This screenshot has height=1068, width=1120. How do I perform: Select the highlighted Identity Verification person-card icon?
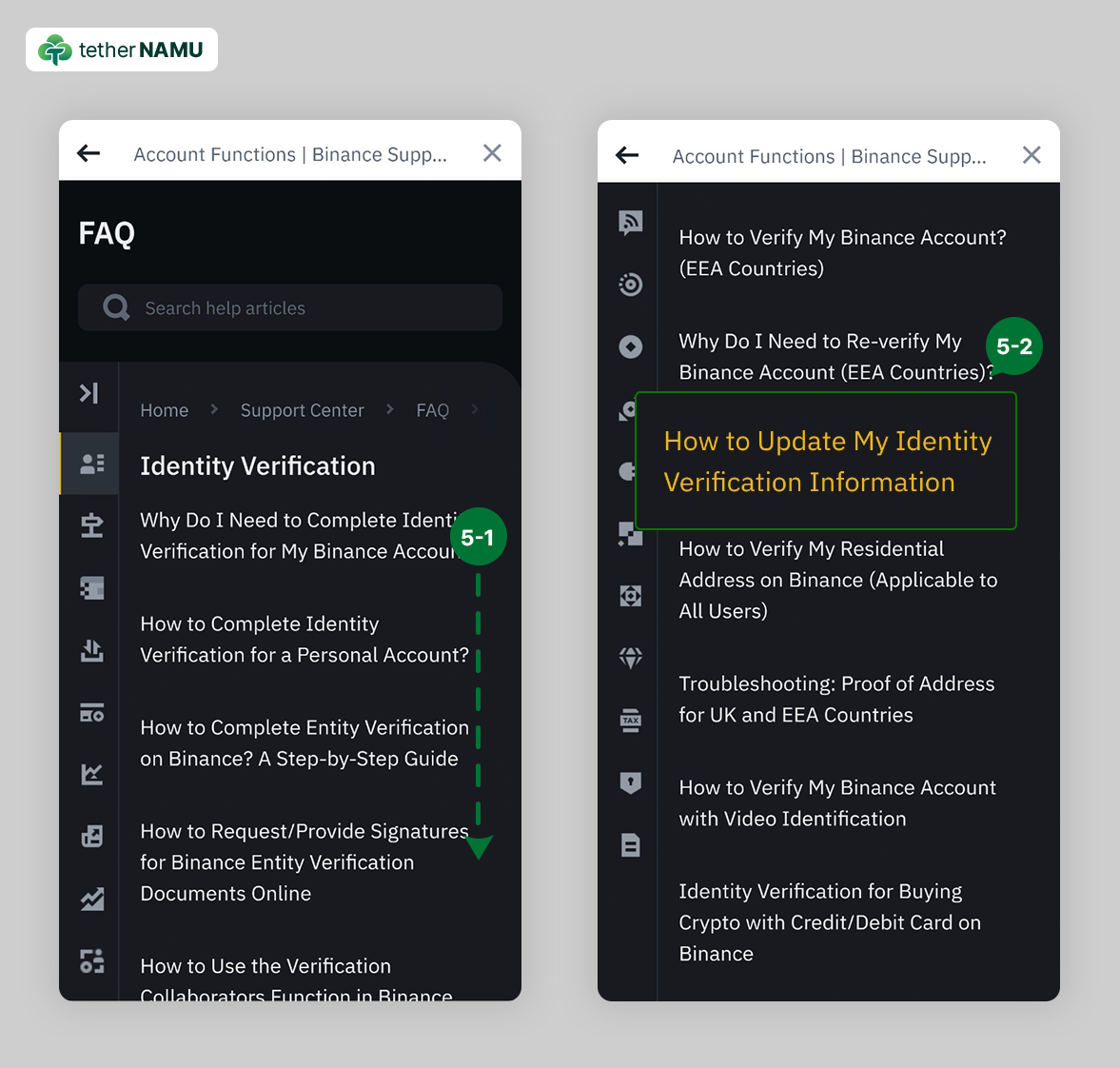pos(91,464)
